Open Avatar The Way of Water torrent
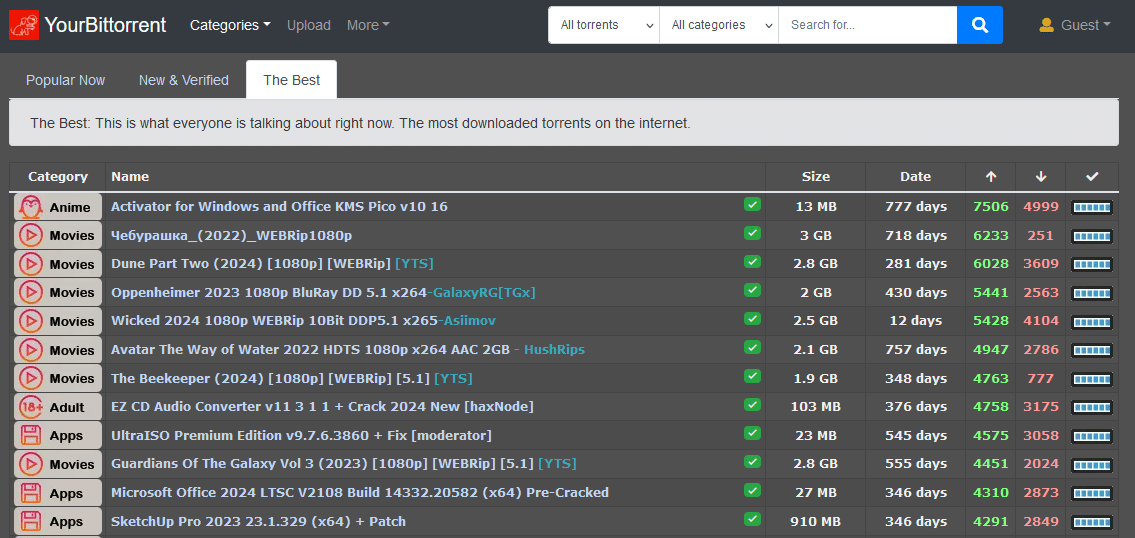The height and width of the screenshot is (538, 1135). (x=347, y=350)
